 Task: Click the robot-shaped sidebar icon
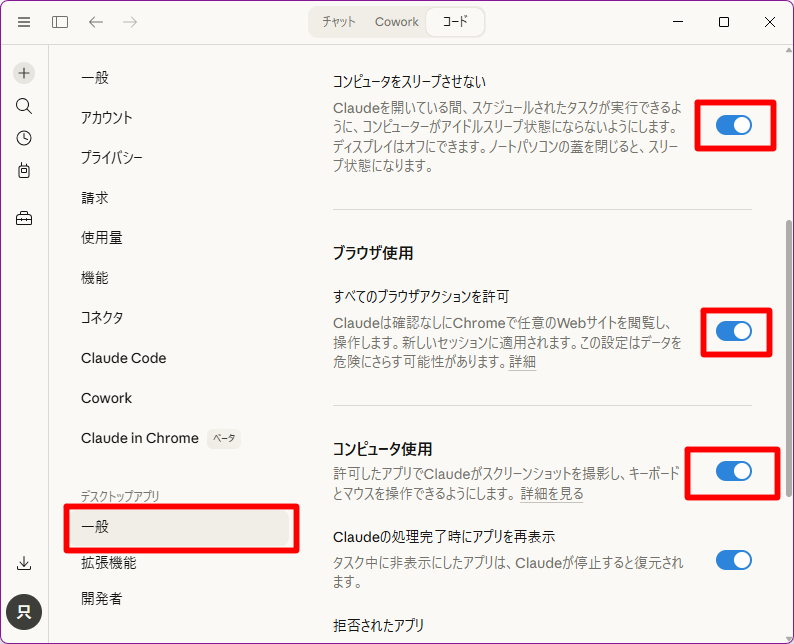click(x=24, y=171)
